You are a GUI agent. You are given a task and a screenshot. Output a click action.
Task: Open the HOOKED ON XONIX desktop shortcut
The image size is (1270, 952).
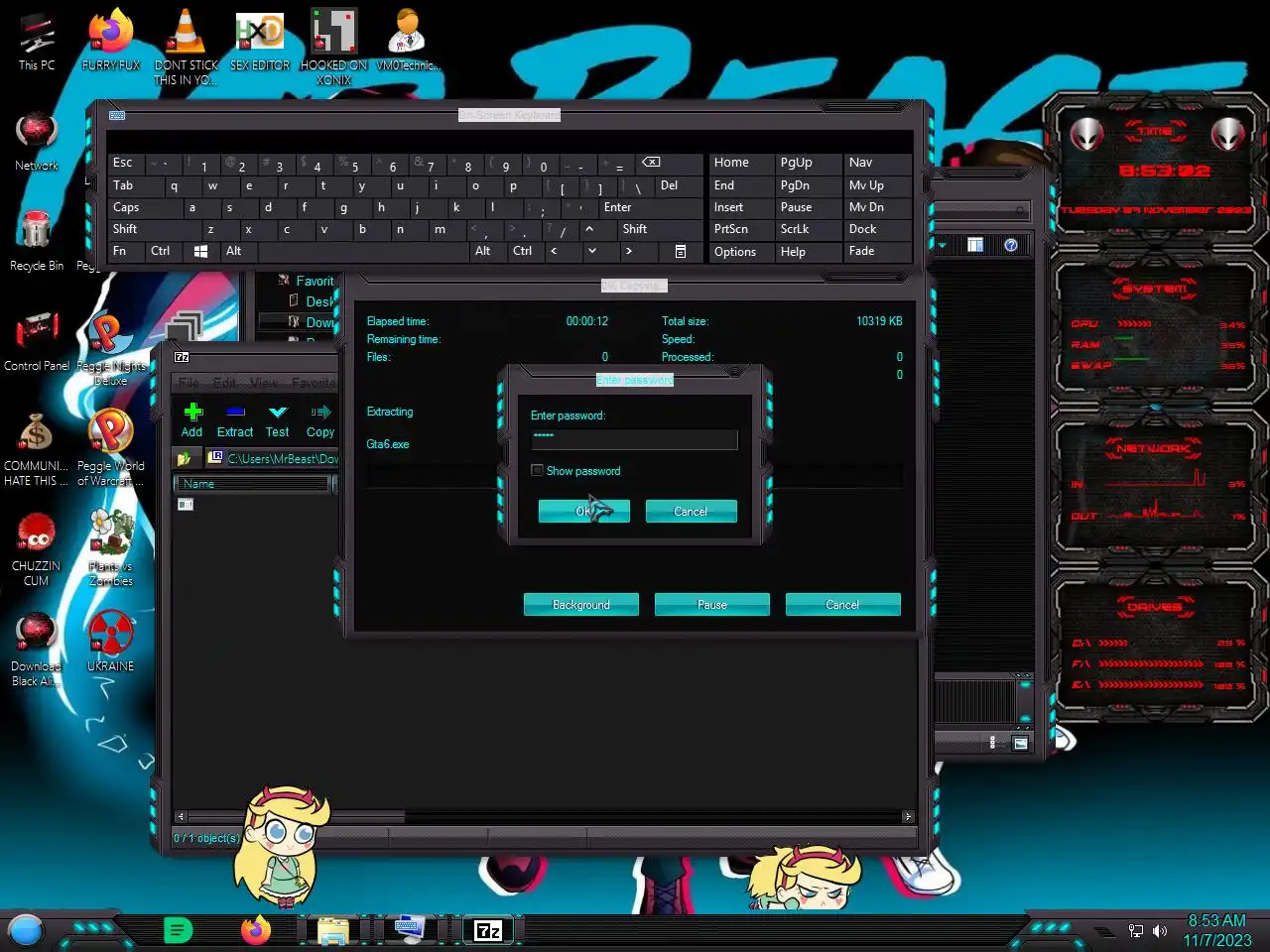[x=334, y=45]
